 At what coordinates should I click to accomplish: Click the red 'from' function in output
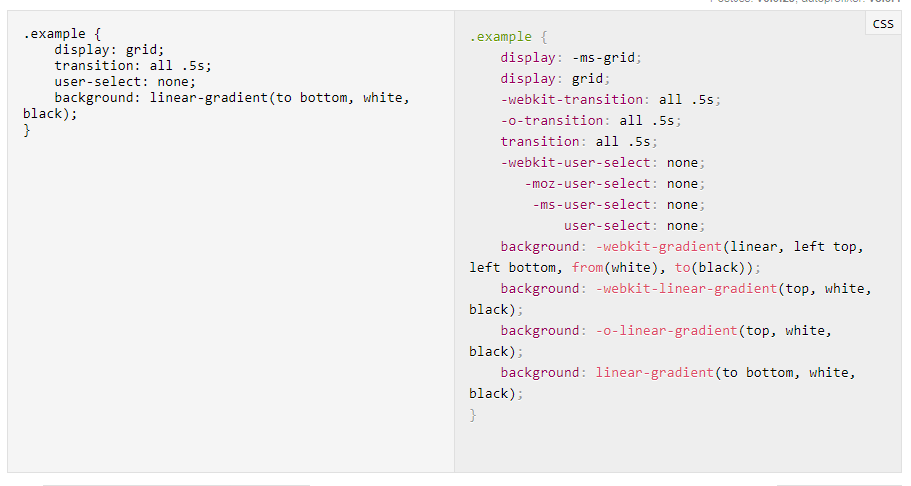[x=587, y=267]
